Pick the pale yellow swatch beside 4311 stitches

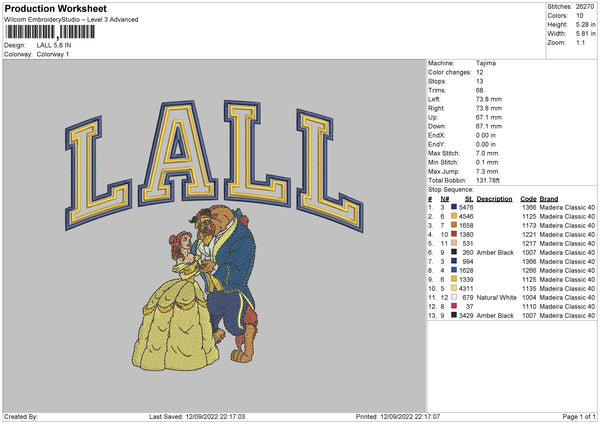pos(454,288)
